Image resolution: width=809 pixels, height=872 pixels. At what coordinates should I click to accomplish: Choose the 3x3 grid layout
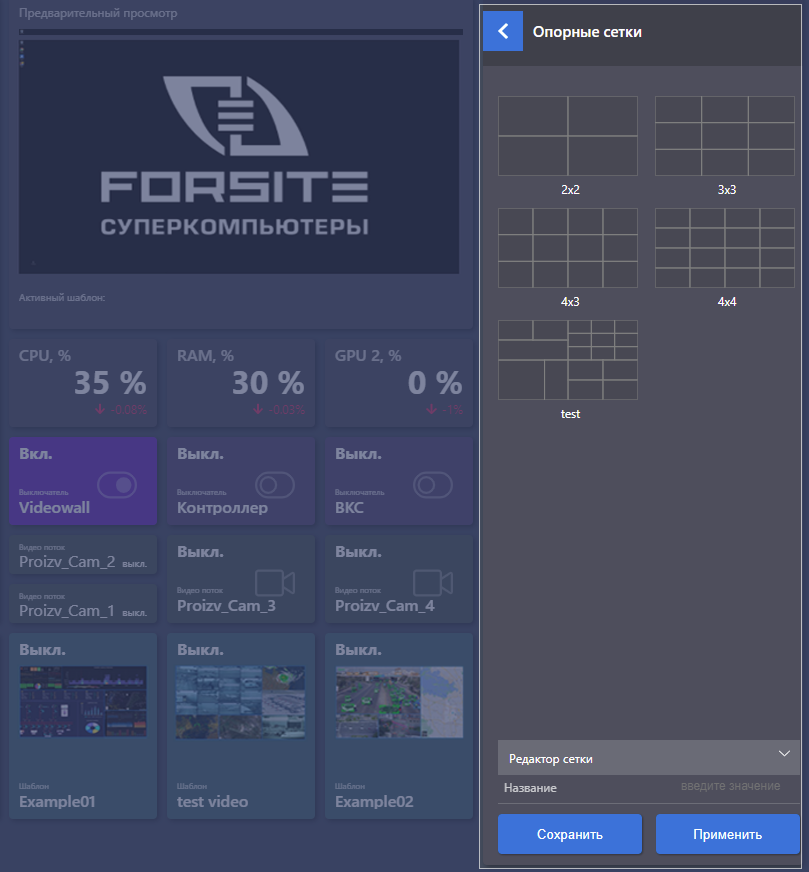(724, 136)
